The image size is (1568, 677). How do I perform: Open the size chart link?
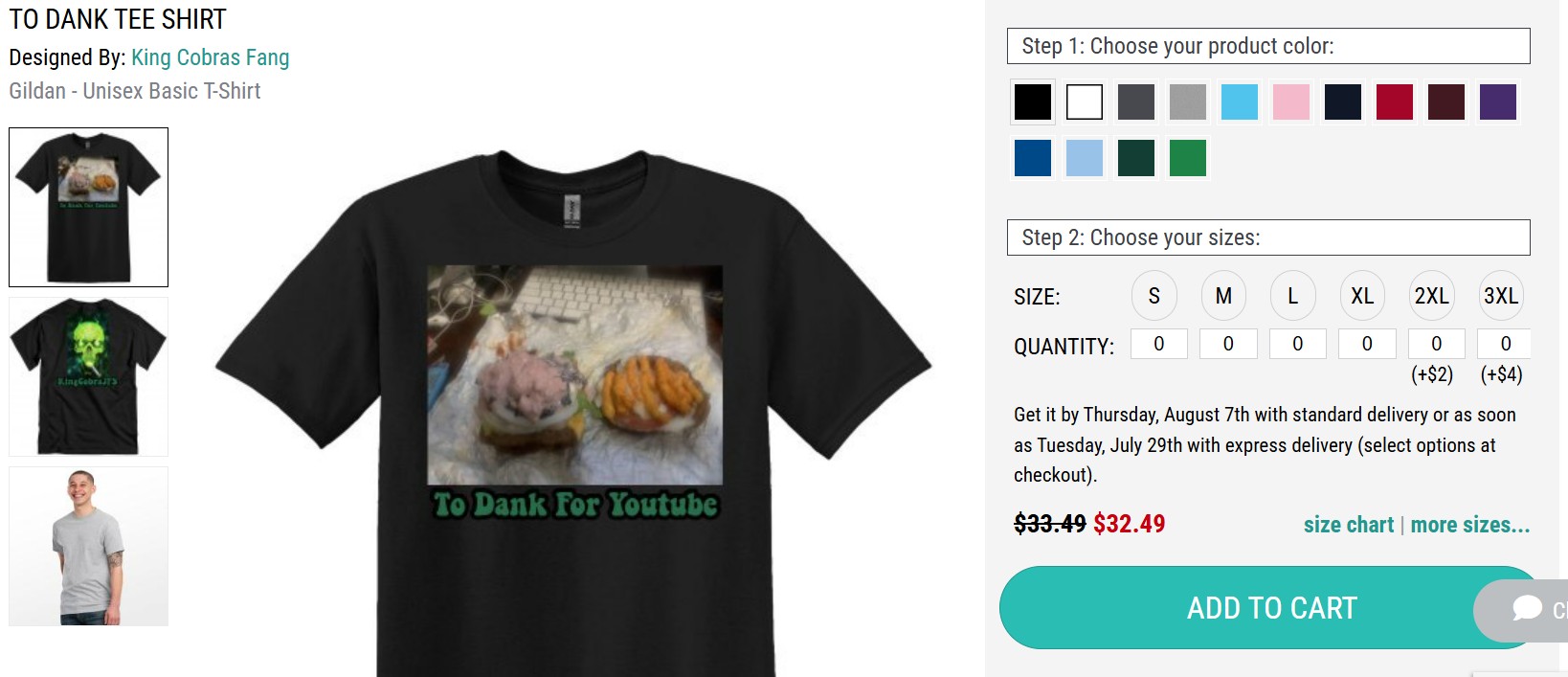(1349, 525)
